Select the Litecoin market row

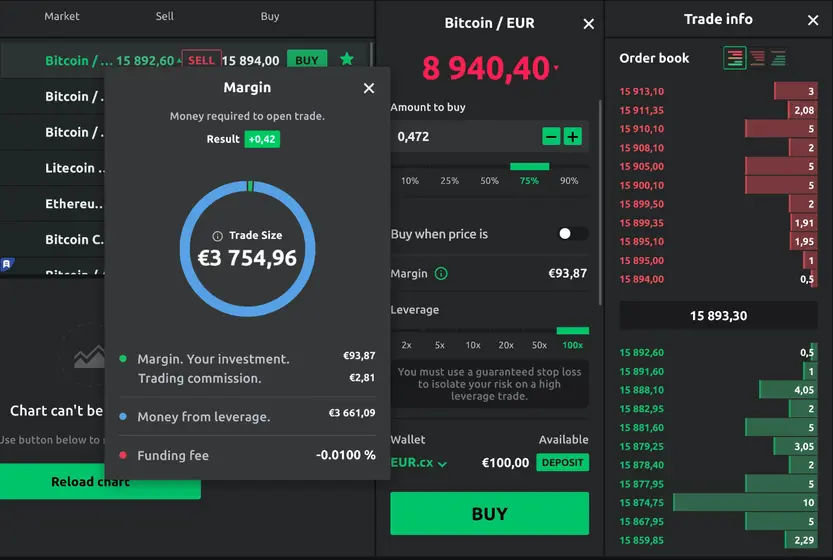(53, 168)
